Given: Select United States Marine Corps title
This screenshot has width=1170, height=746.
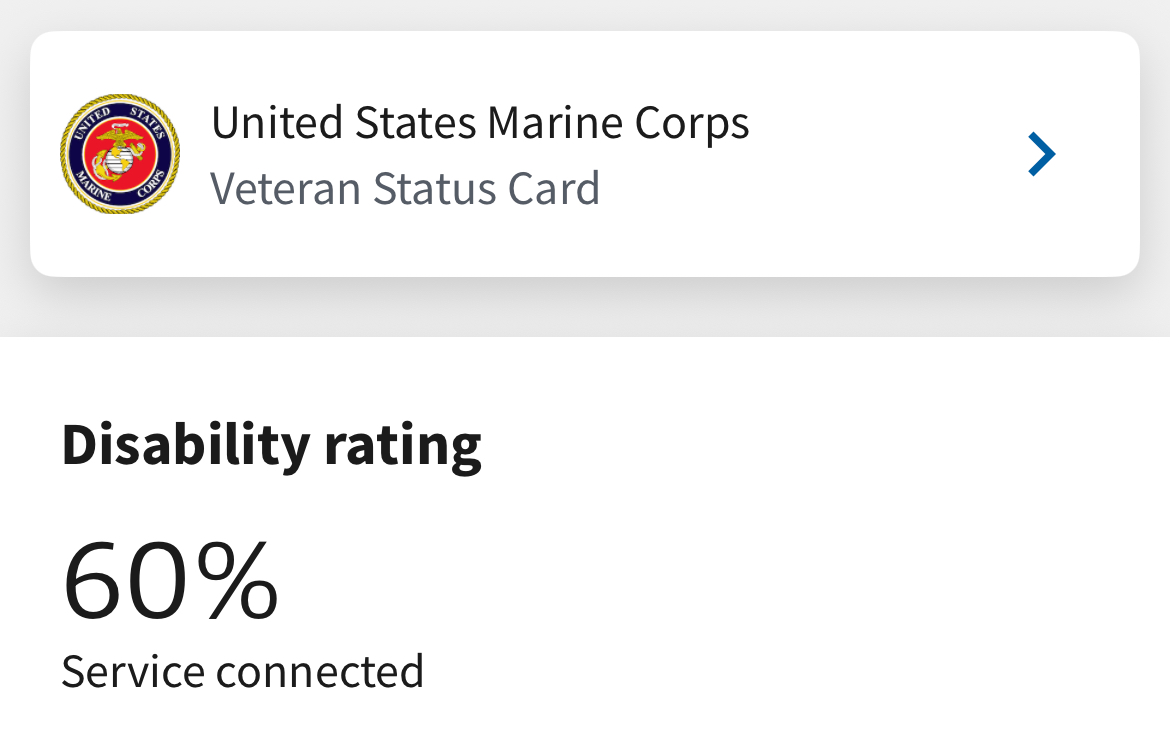Looking at the screenshot, I should tap(480, 122).
